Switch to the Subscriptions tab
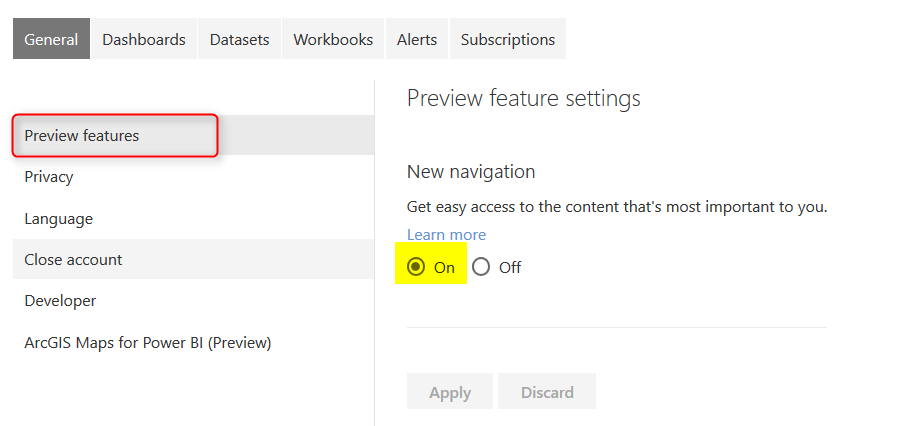 (508, 39)
